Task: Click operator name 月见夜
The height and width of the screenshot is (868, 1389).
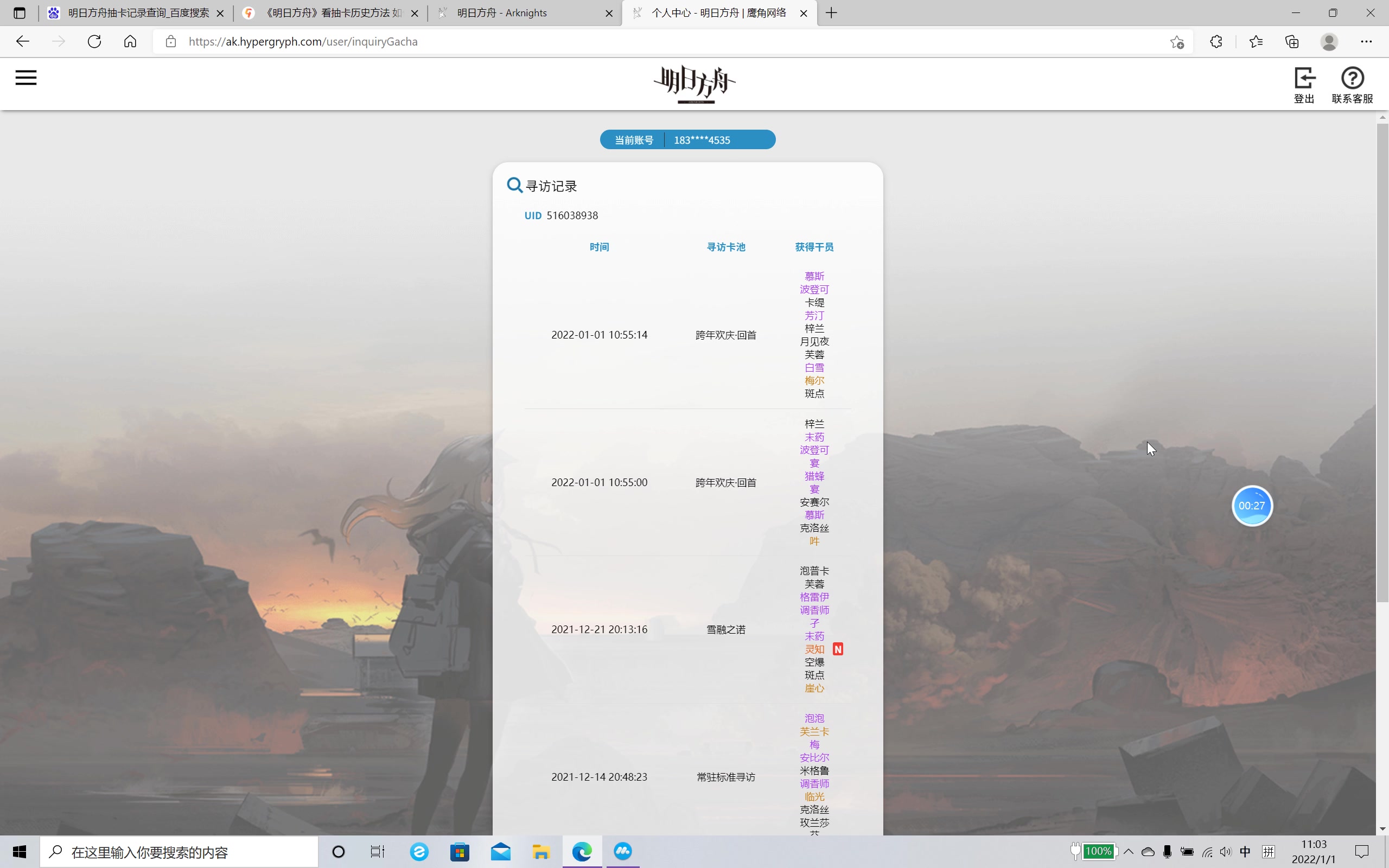Action: point(814,342)
